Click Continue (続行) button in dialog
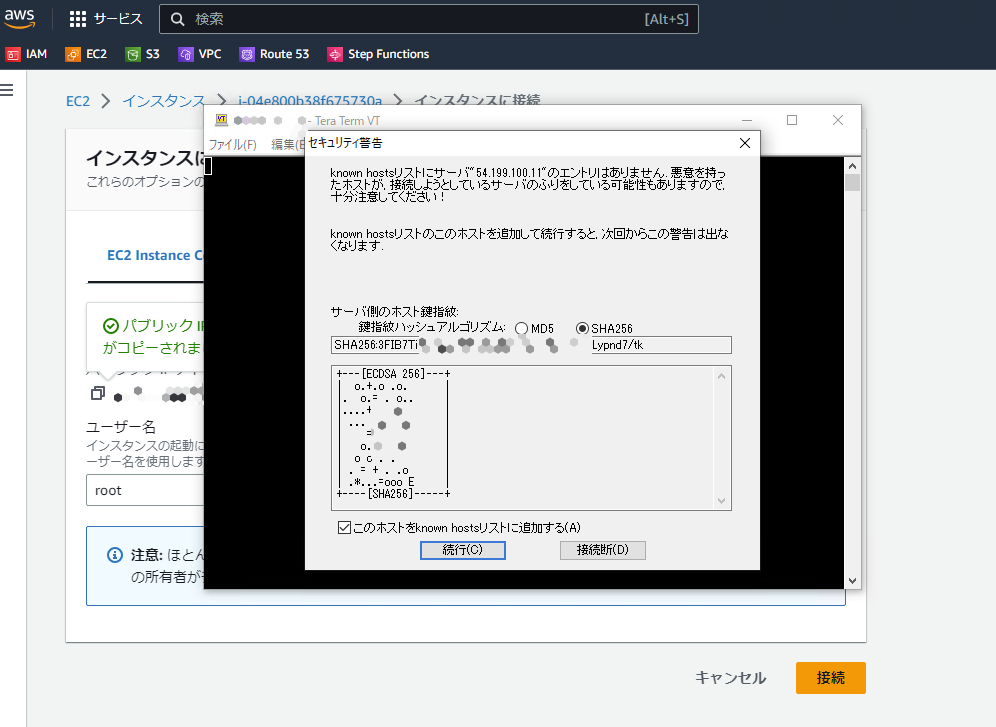The height and width of the screenshot is (727, 996). point(462,550)
